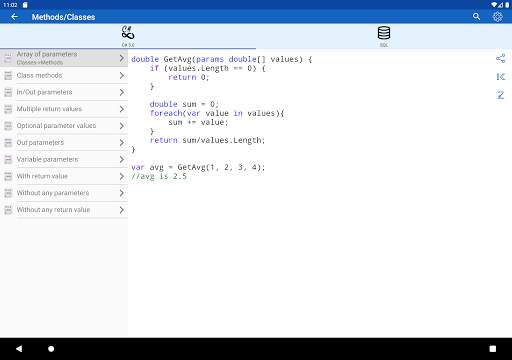This screenshot has width=512, height=360.
Task: Tap list icon beside Variable parameters
Action: [8, 159]
